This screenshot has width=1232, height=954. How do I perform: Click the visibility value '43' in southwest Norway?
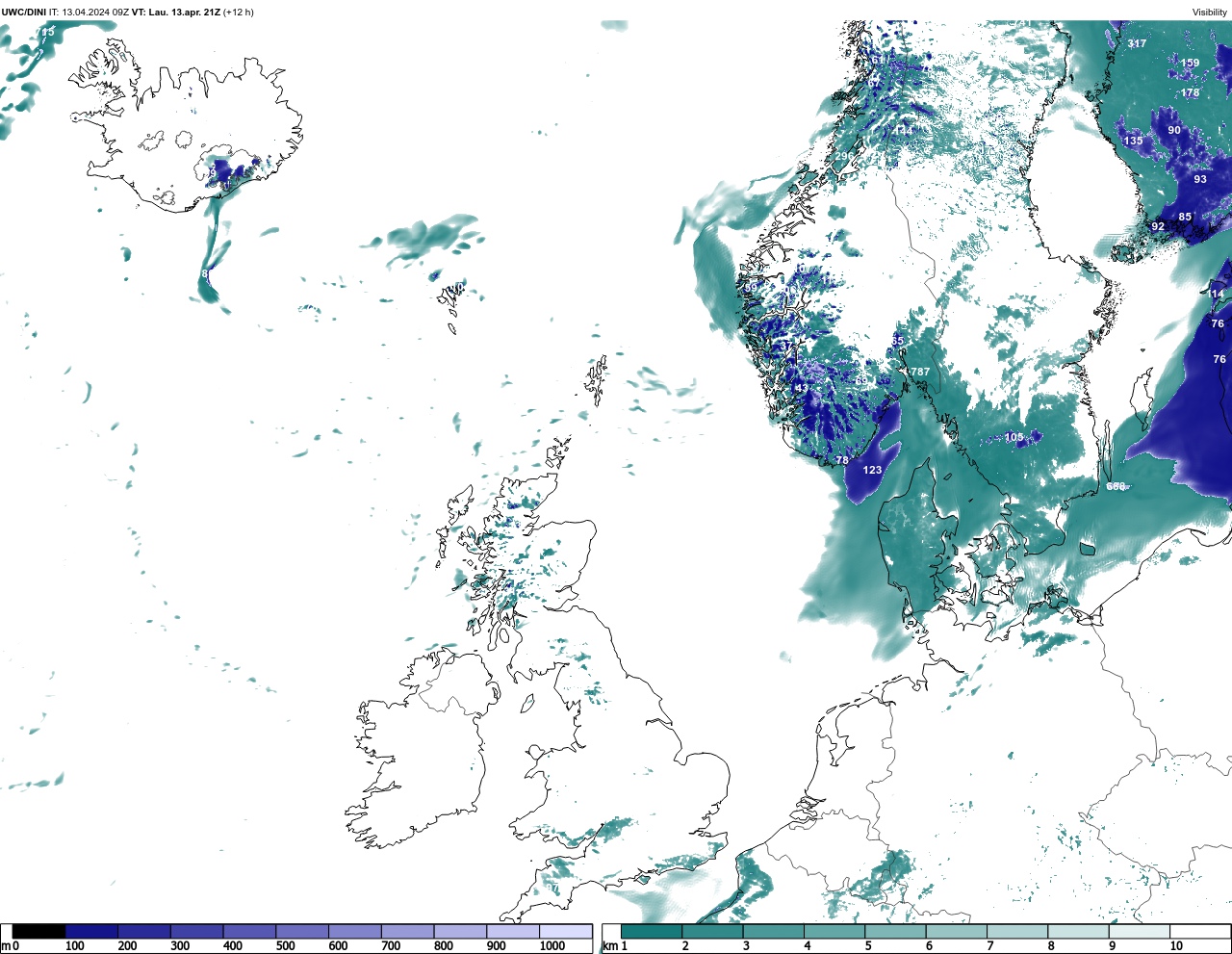[801, 388]
